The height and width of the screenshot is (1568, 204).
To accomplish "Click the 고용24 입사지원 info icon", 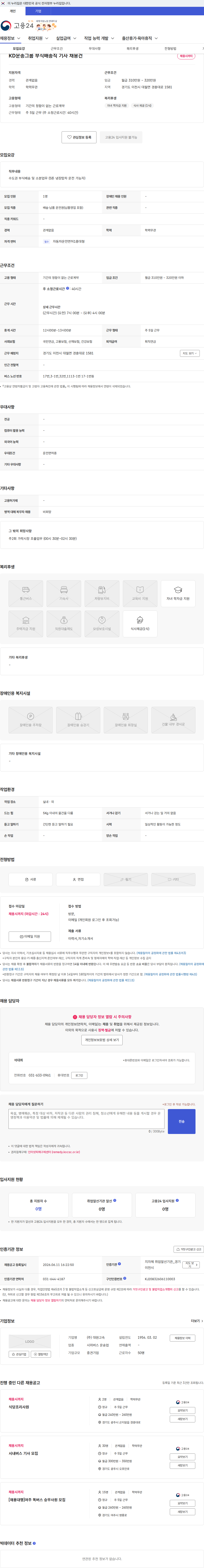I will click(177, 1200).
